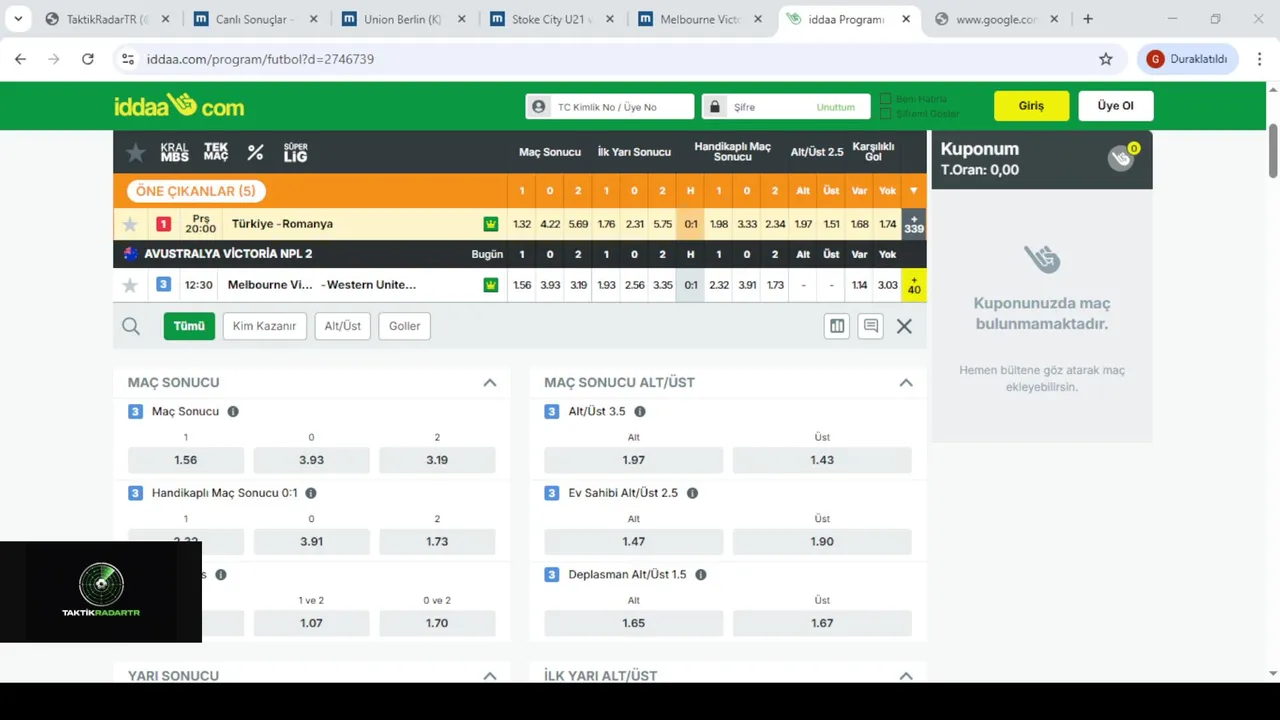Click the crown icon on Türkiye - Romanya row
Screen dimensions: 1280x720
pos(491,224)
